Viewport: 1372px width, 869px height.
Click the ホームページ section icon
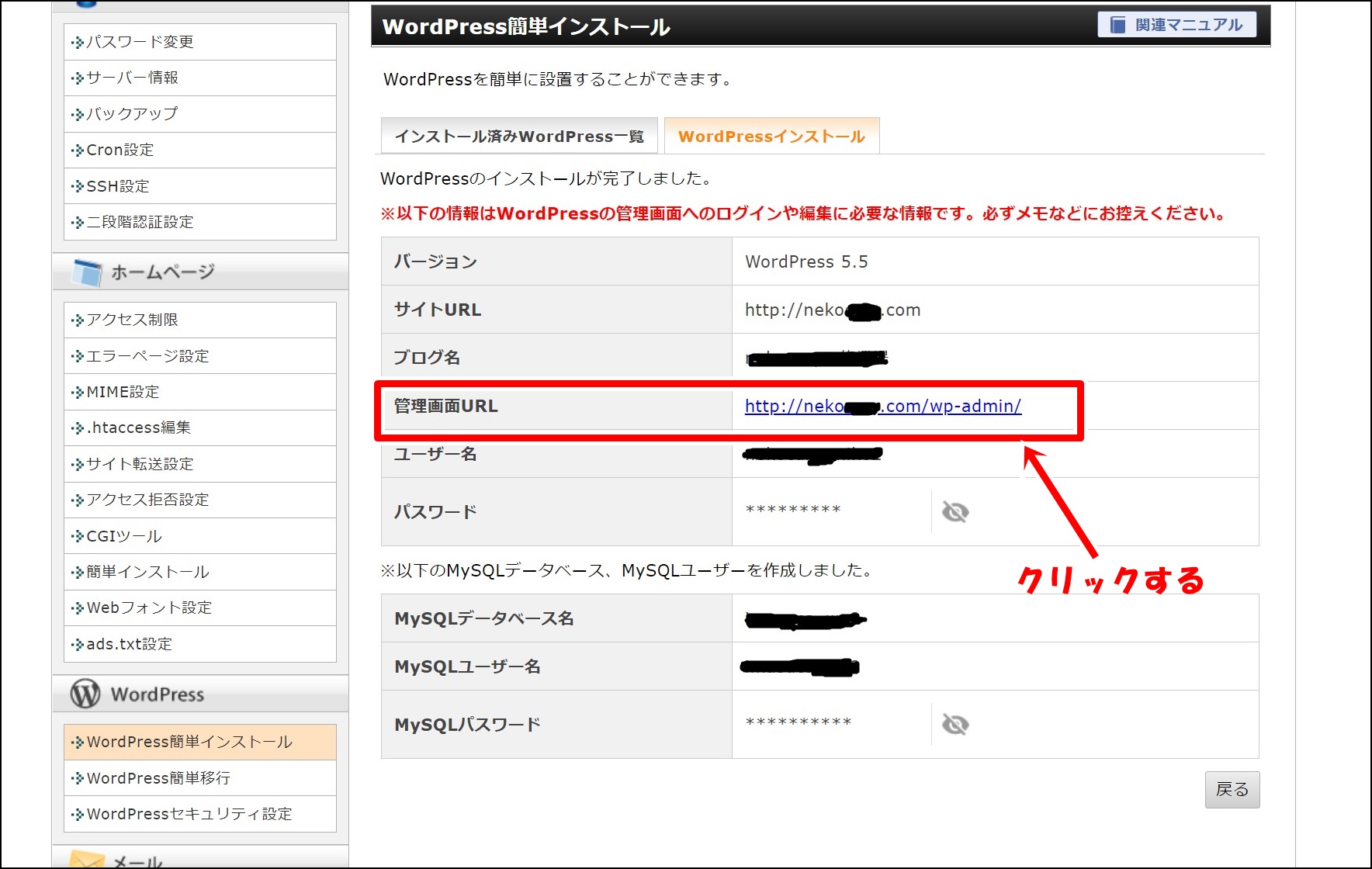pyautogui.click(x=87, y=272)
